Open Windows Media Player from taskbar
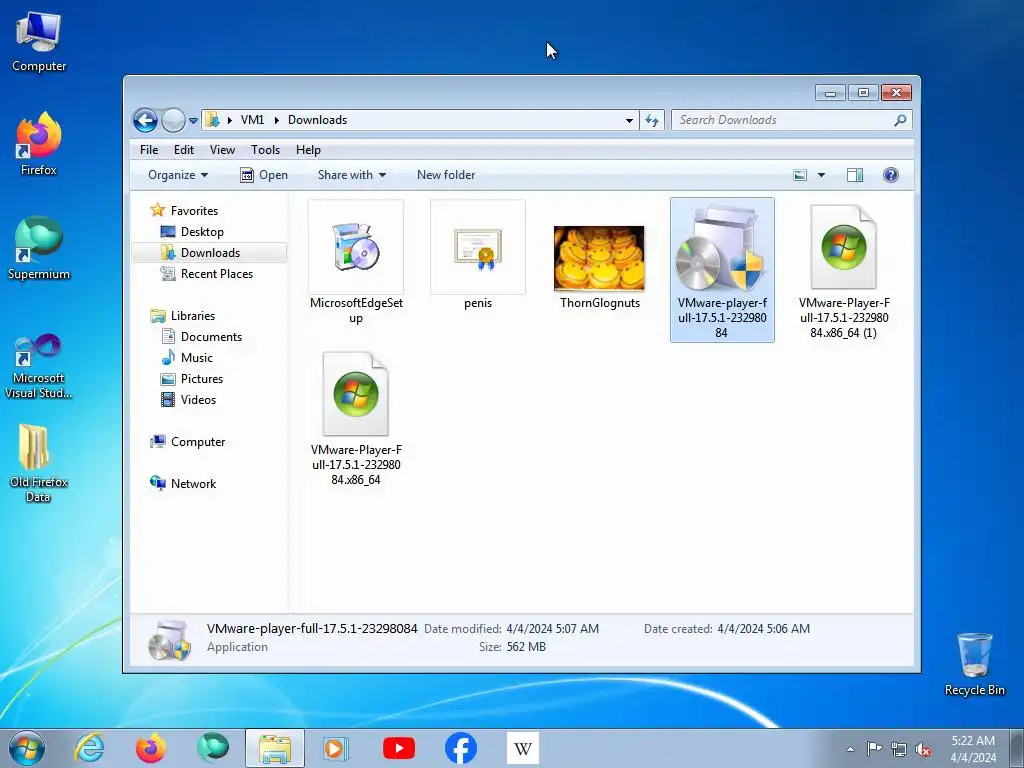 (336, 748)
